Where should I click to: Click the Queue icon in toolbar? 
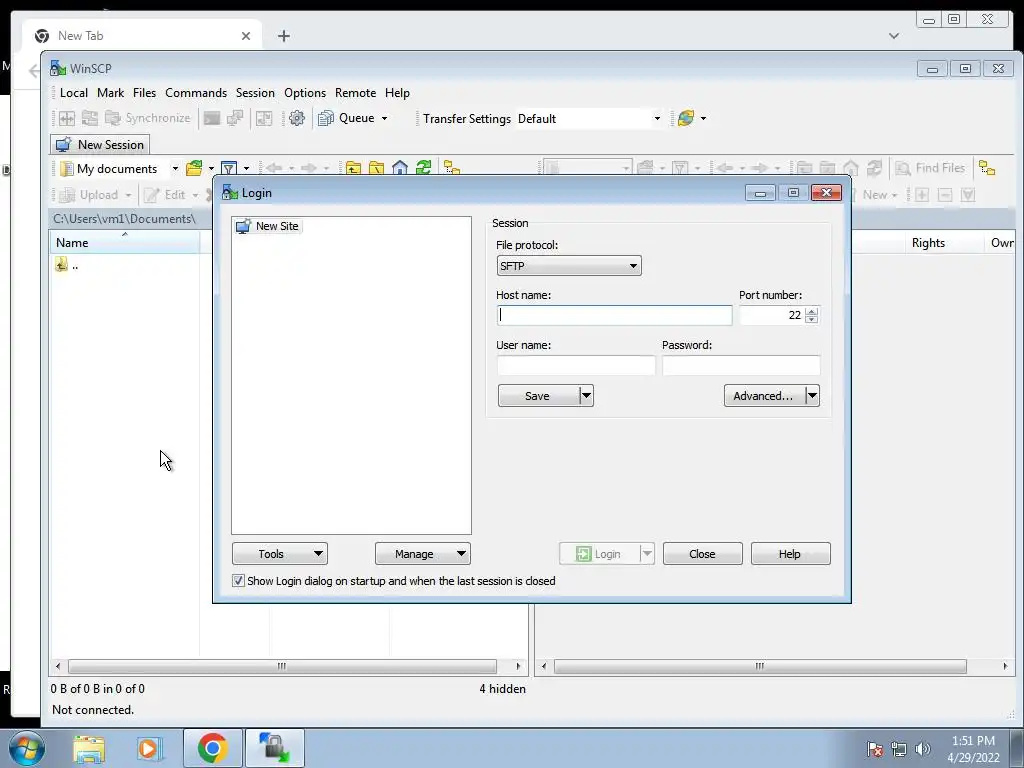[x=326, y=118]
